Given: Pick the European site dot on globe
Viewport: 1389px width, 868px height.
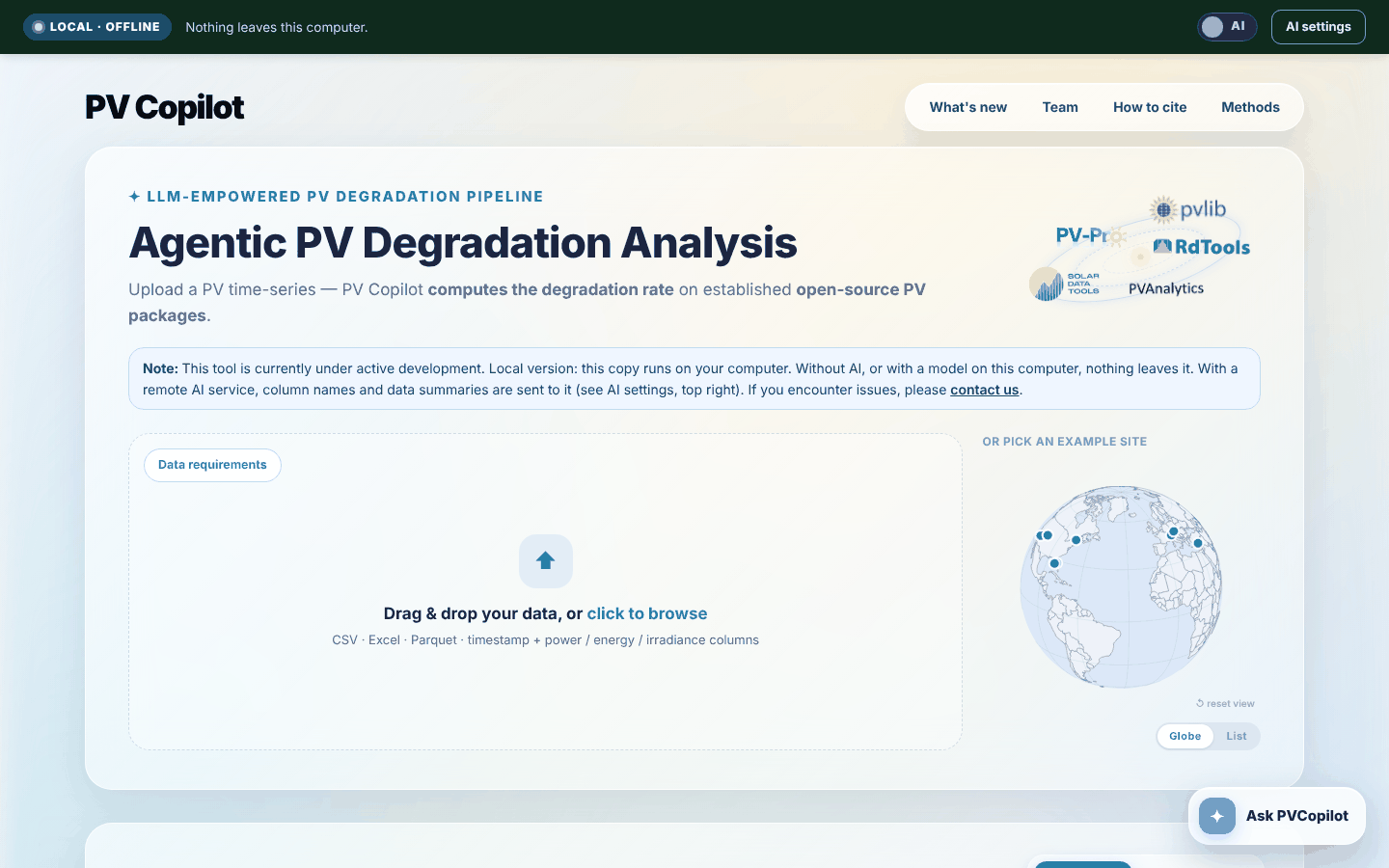Looking at the screenshot, I should coord(1173,531).
